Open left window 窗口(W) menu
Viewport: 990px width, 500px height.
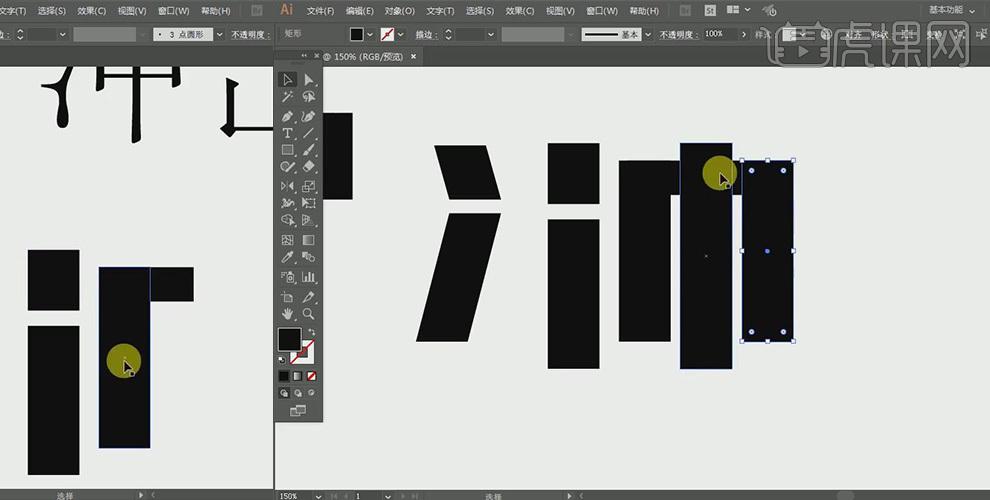click(x=173, y=11)
